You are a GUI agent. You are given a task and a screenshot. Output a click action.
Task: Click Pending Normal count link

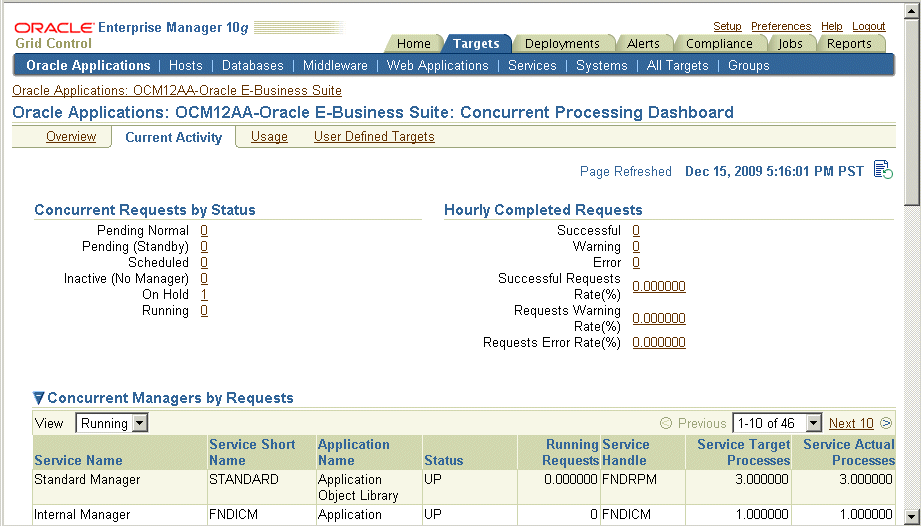[x=204, y=231]
